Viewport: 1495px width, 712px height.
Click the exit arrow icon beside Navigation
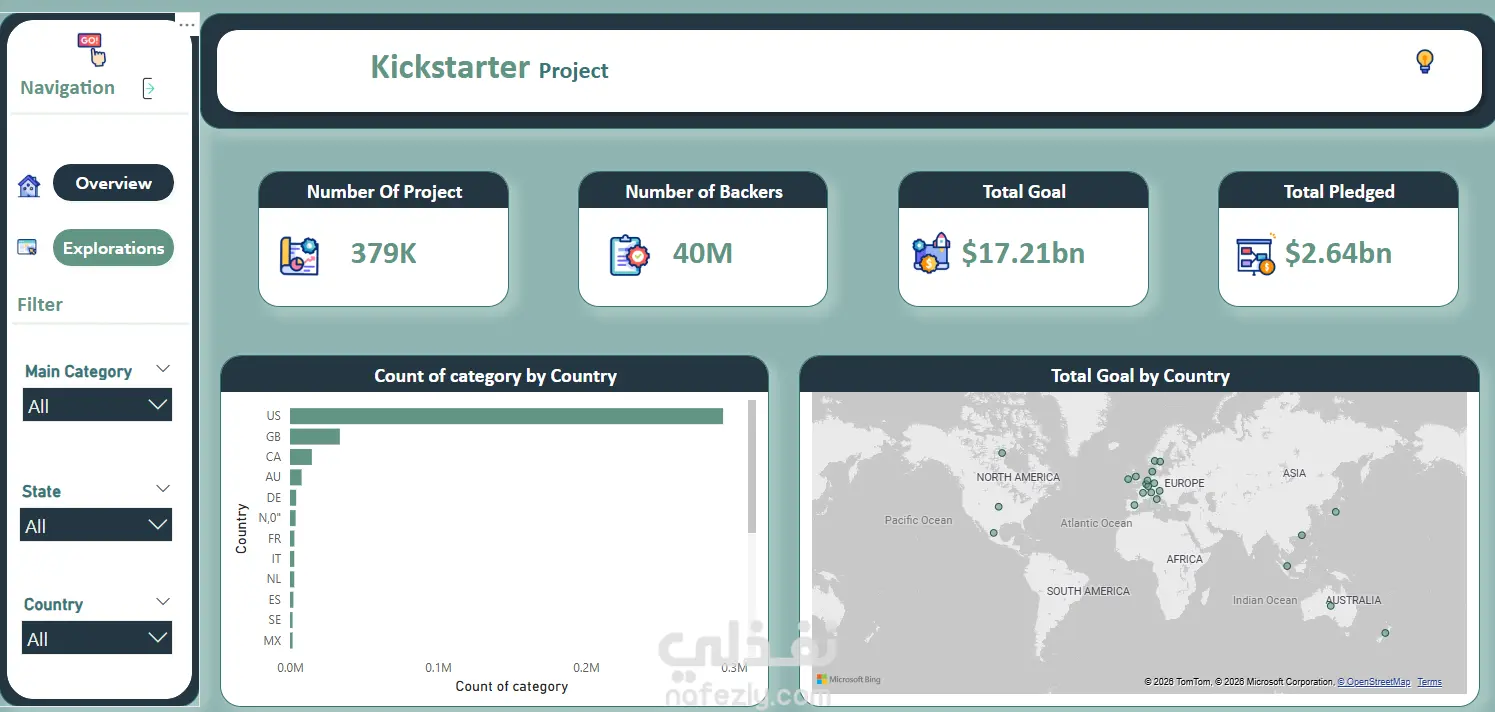pyautogui.click(x=149, y=88)
